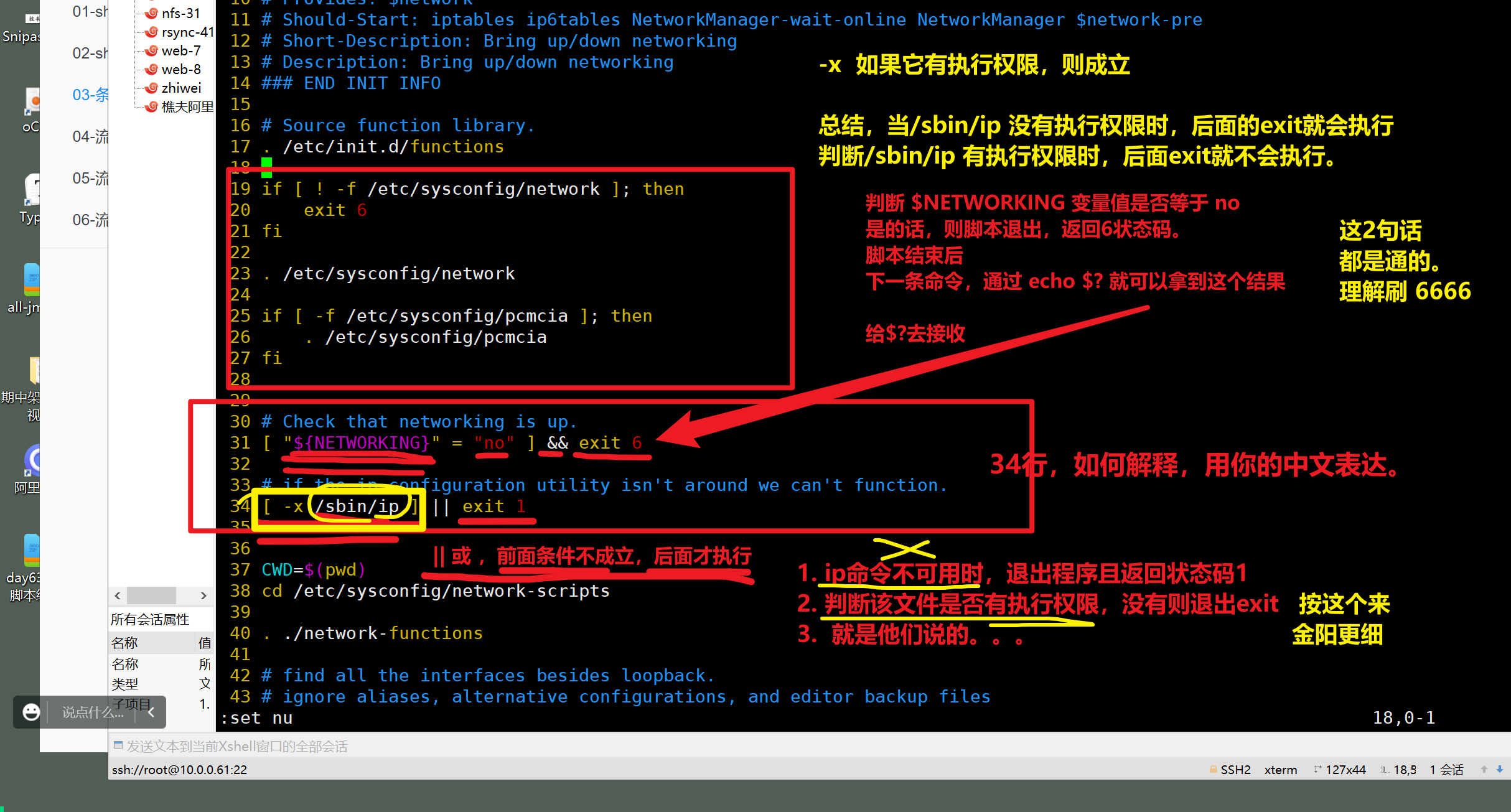Click the gray up arrow in status bar

[x=1484, y=769]
